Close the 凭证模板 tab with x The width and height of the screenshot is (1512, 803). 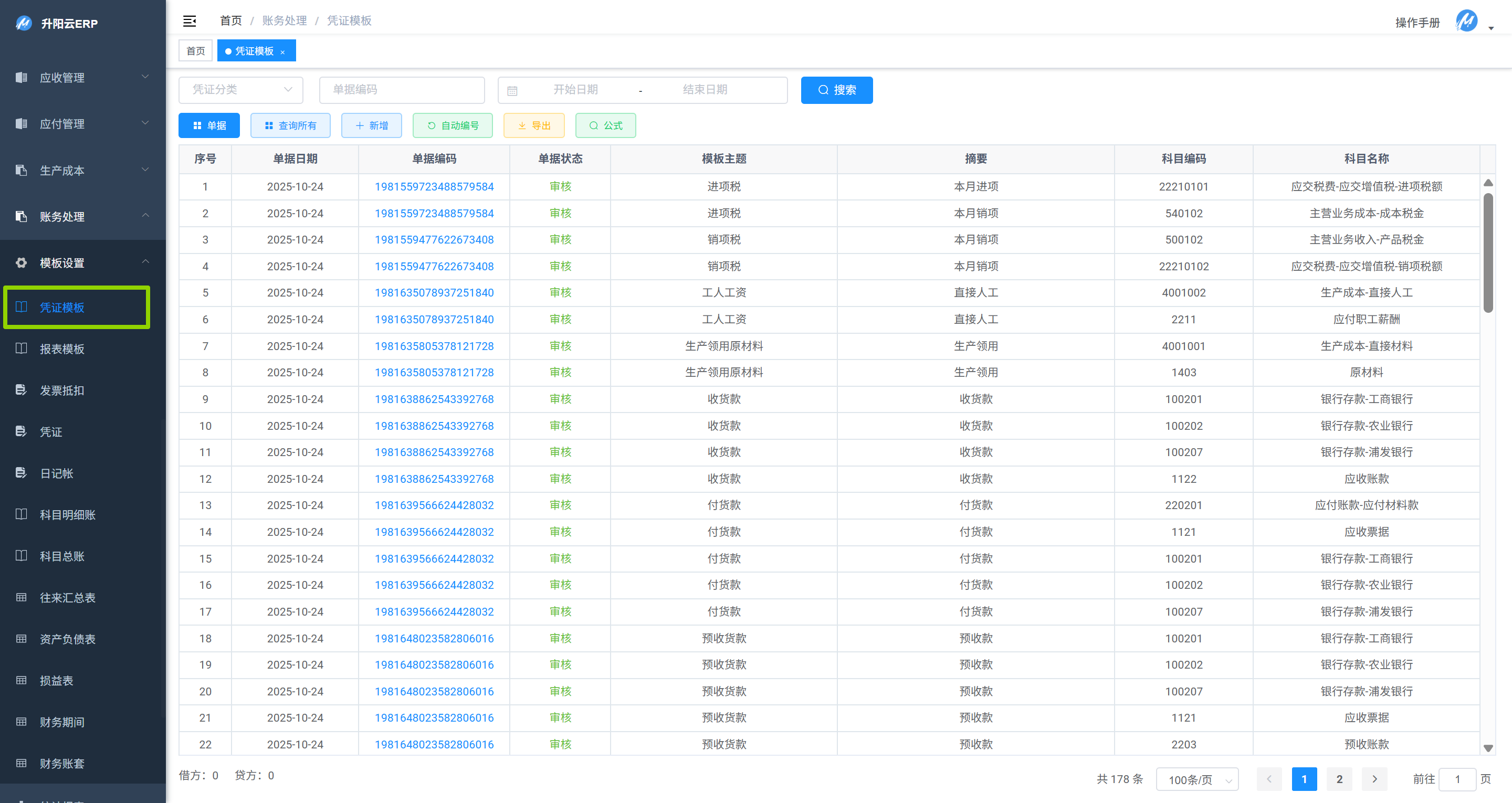point(282,51)
